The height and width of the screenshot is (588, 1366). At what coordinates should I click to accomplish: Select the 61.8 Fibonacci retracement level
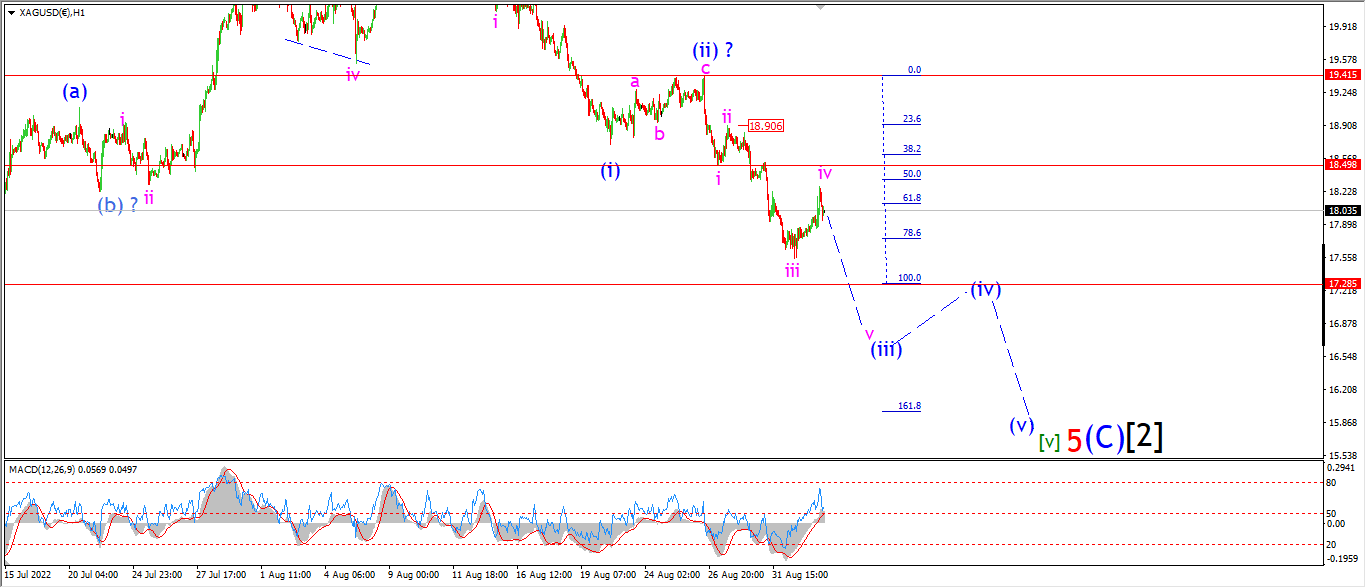911,198
